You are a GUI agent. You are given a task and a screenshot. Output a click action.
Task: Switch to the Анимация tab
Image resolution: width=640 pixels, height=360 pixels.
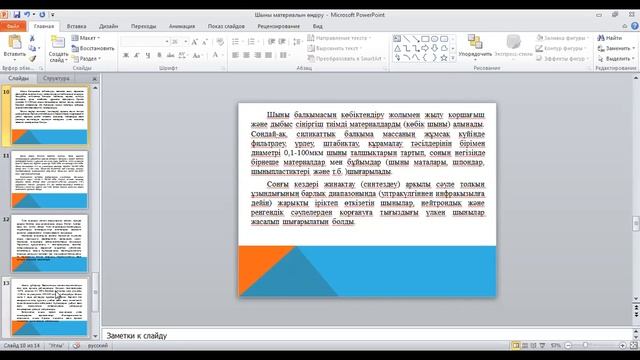click(182, 26)
